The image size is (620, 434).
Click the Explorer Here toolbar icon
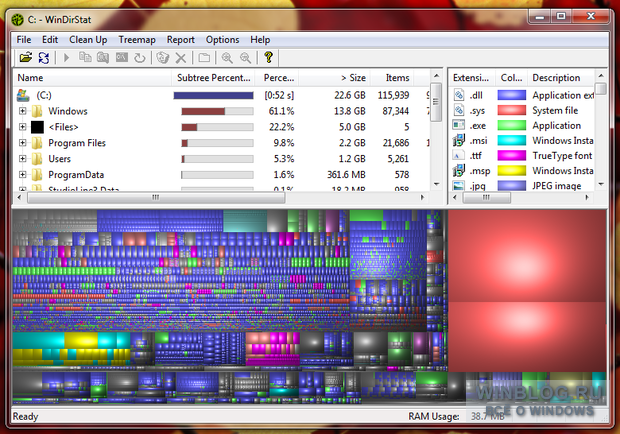[103, 58]
